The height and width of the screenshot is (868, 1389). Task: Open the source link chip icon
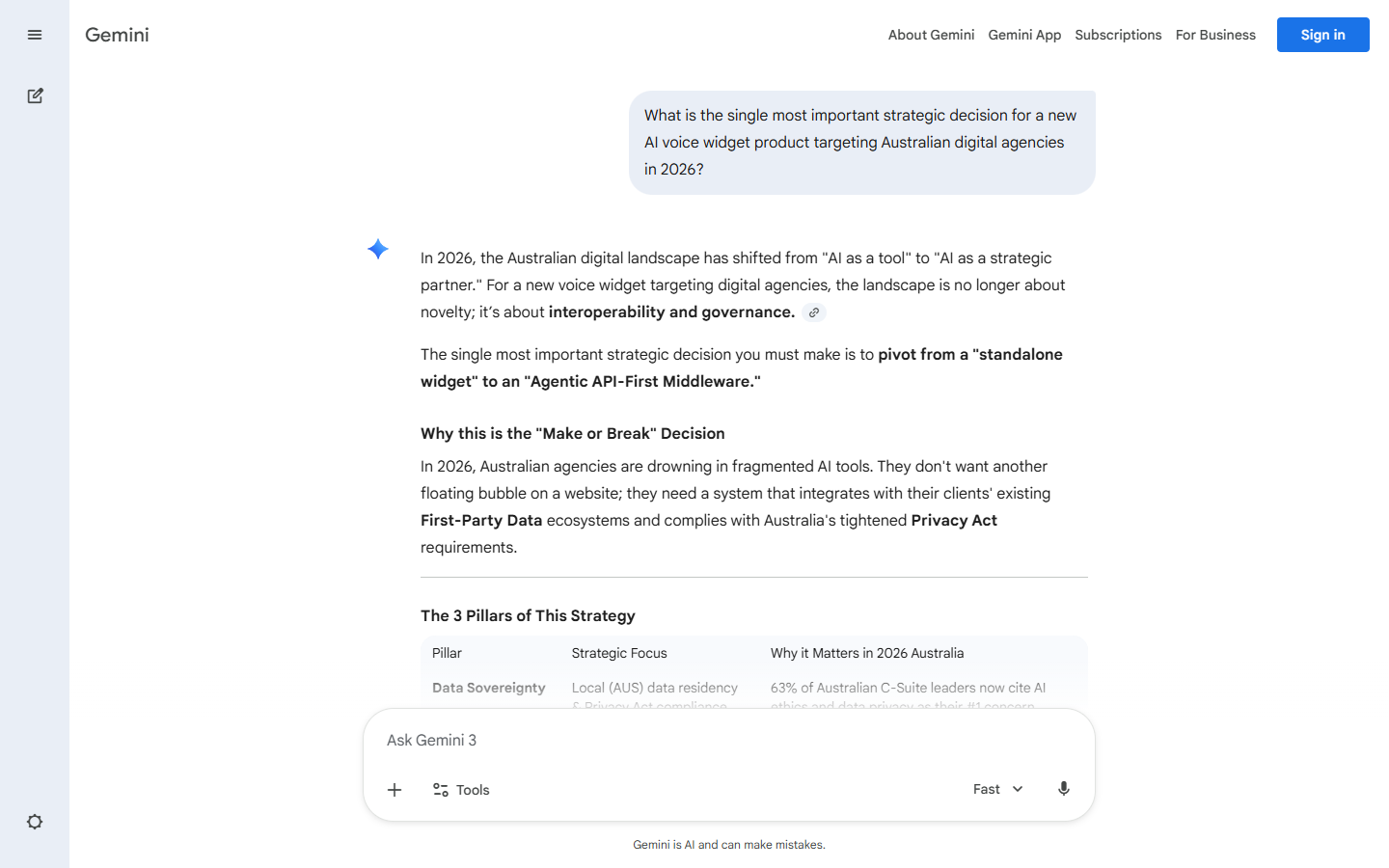(814, 312)
